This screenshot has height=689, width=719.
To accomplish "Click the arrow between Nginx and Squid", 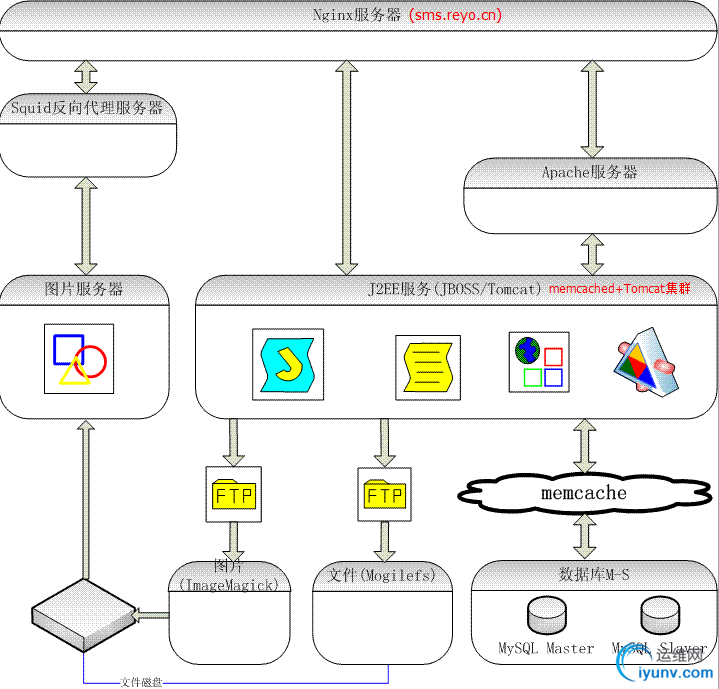I will pyautogui.click(x=86, y=77).
